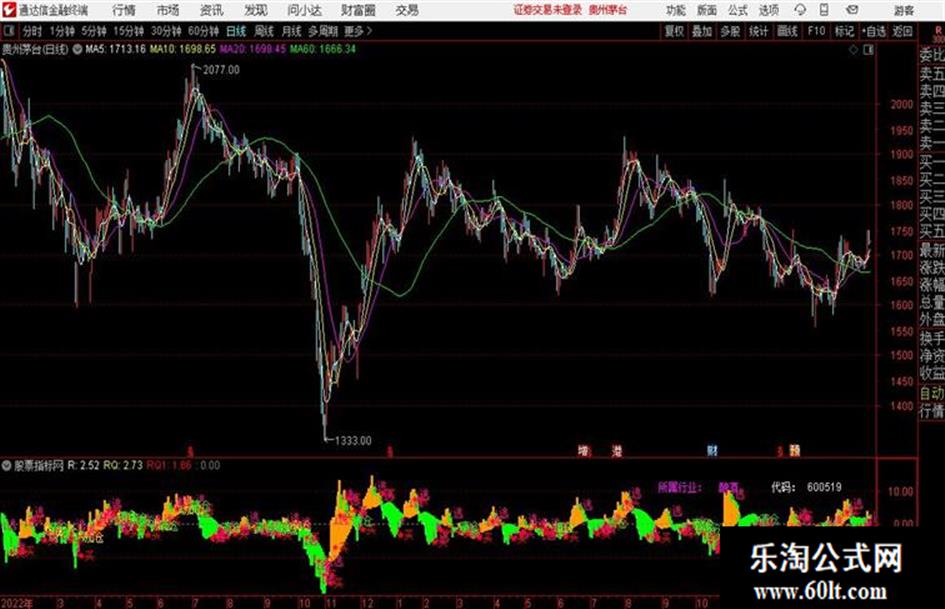Switch to the 60分钟 period tab
This screenshot has height=609, width=945.
coord(203,31)
